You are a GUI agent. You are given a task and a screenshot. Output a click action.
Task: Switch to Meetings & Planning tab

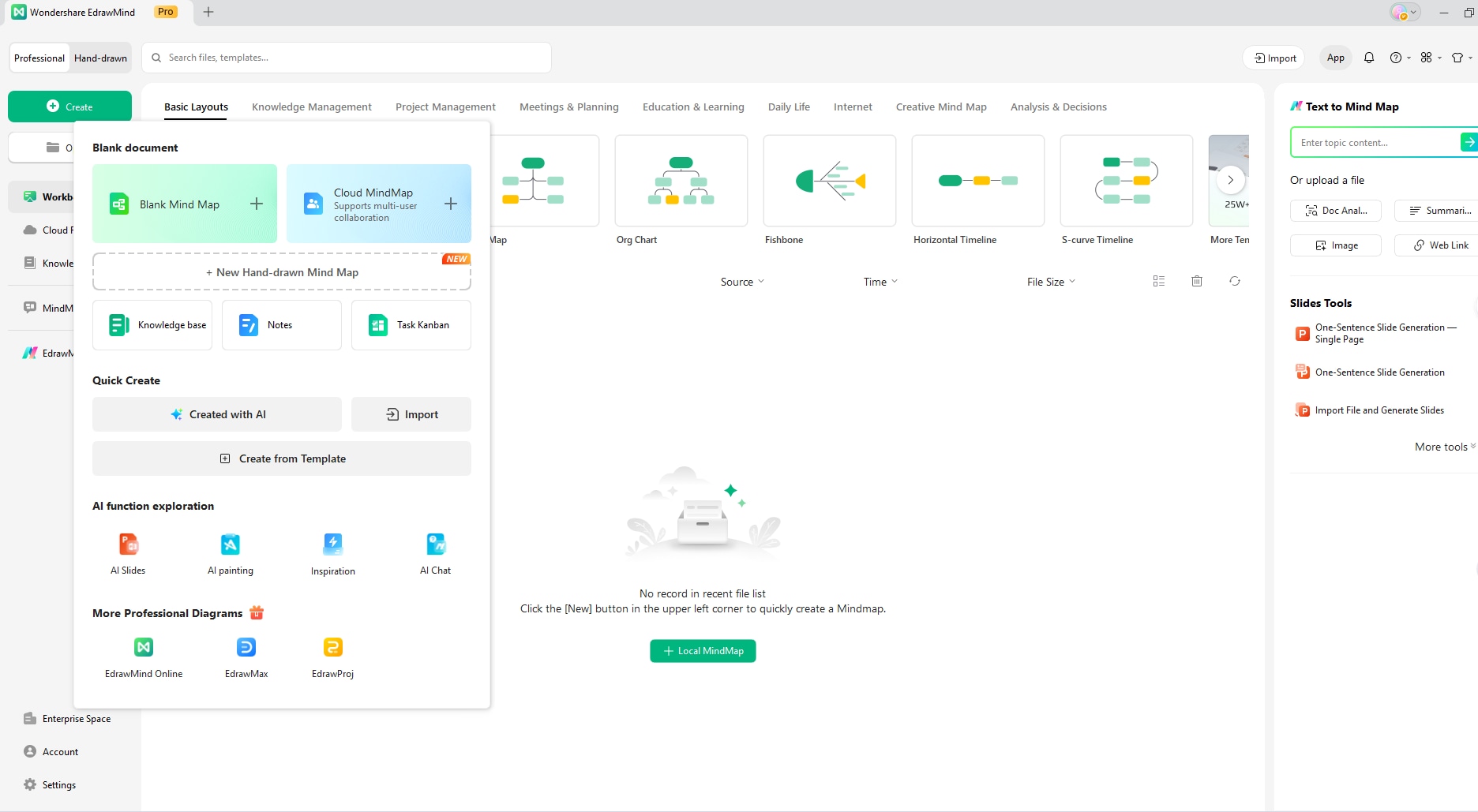coord(569,107)
